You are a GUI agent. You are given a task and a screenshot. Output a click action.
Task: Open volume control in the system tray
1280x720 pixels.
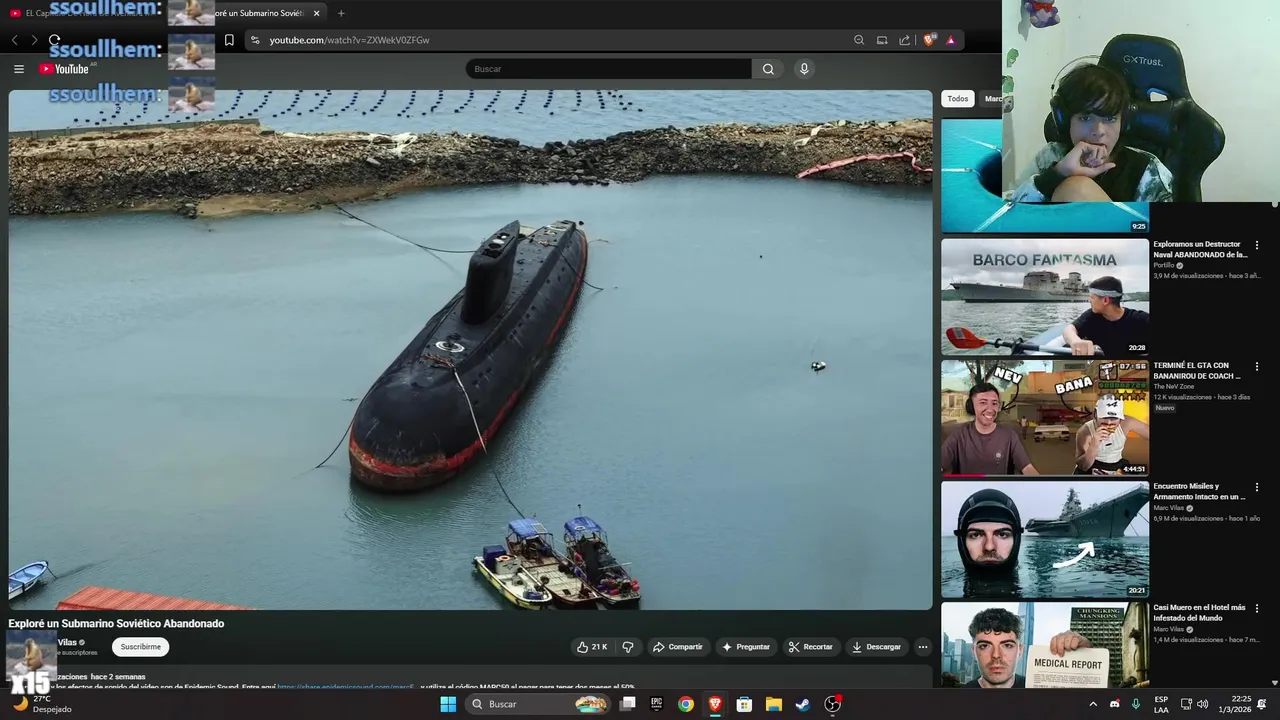coord(1202,704)
